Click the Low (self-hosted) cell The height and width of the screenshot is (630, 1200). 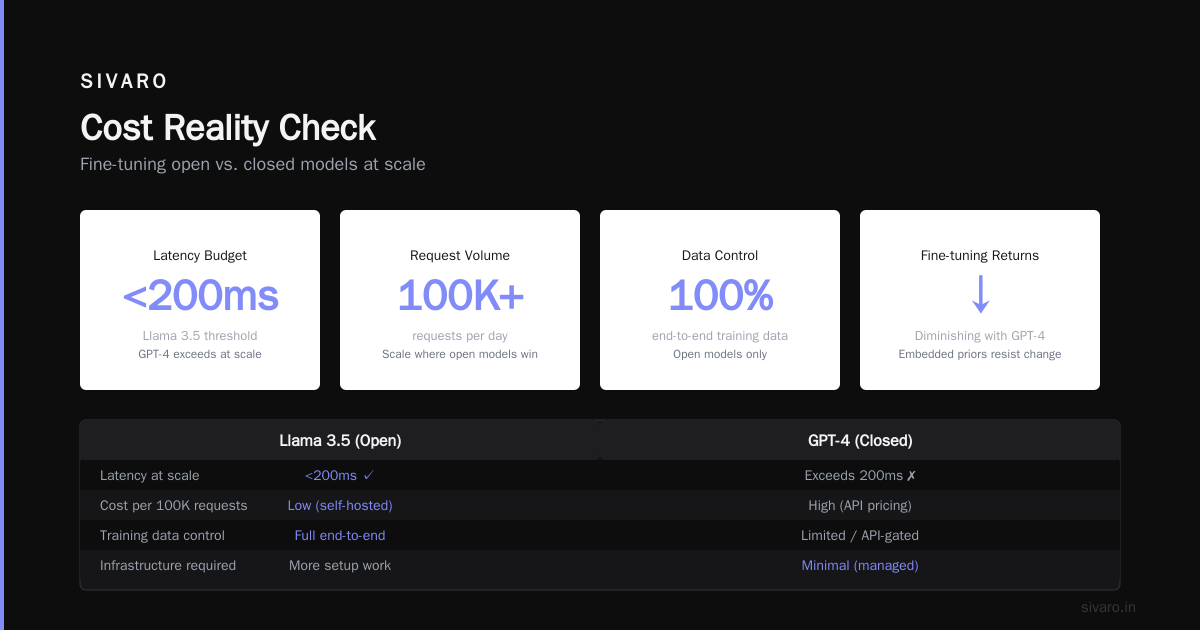coord(340,505)
